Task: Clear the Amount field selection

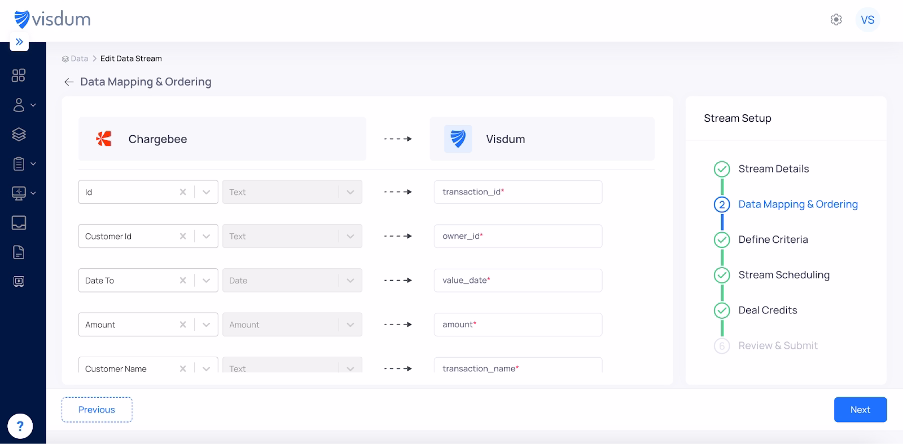Action: click(183, 325)
